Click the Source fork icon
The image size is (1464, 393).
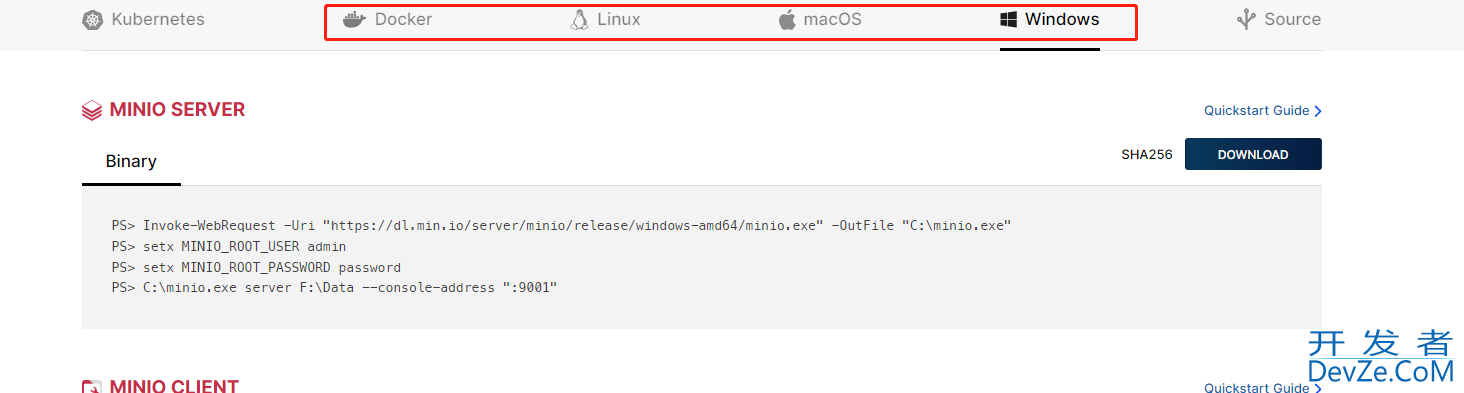click(1246, 20)
